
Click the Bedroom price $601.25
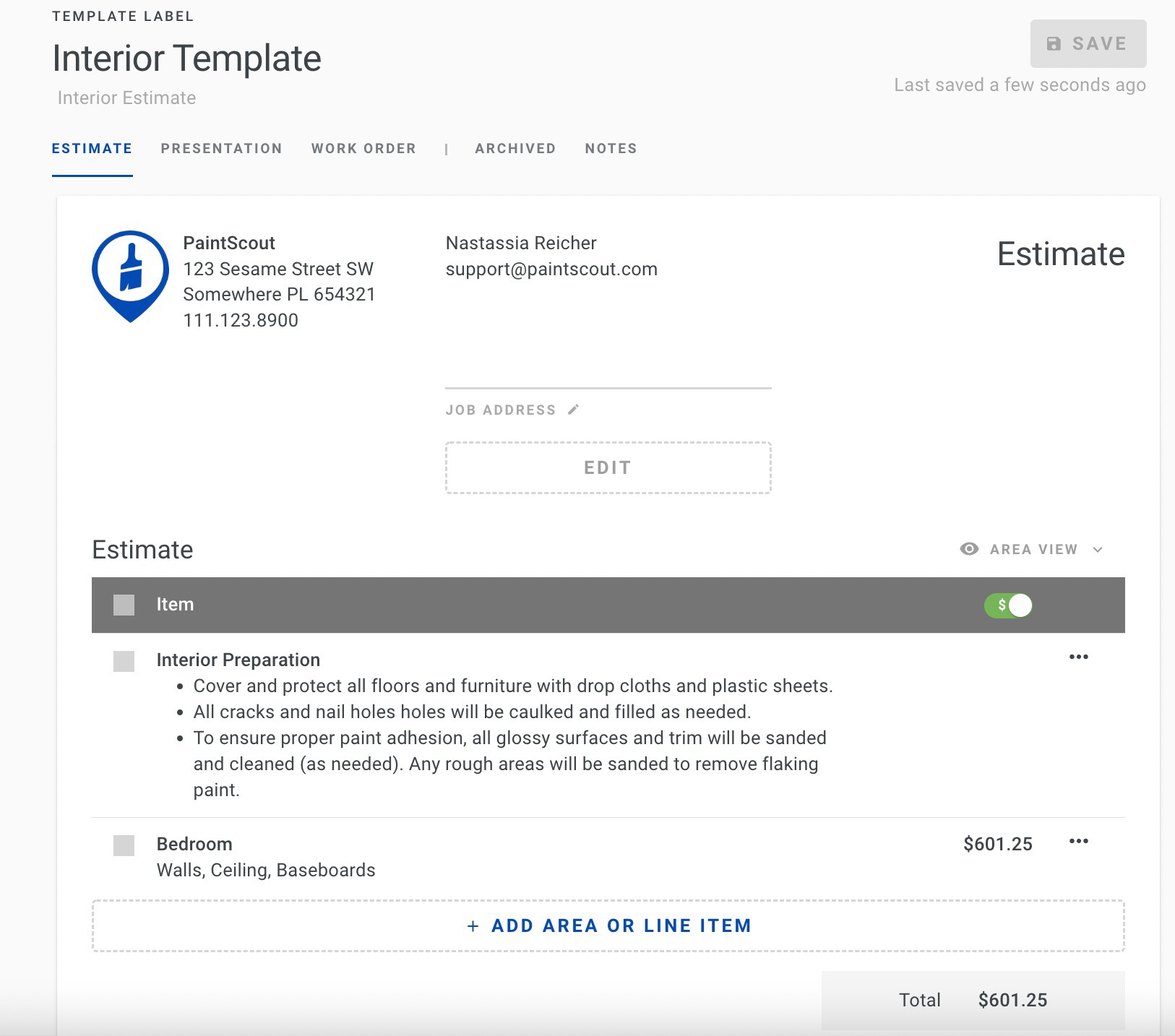pyautogui.click(x=997, y=844)
